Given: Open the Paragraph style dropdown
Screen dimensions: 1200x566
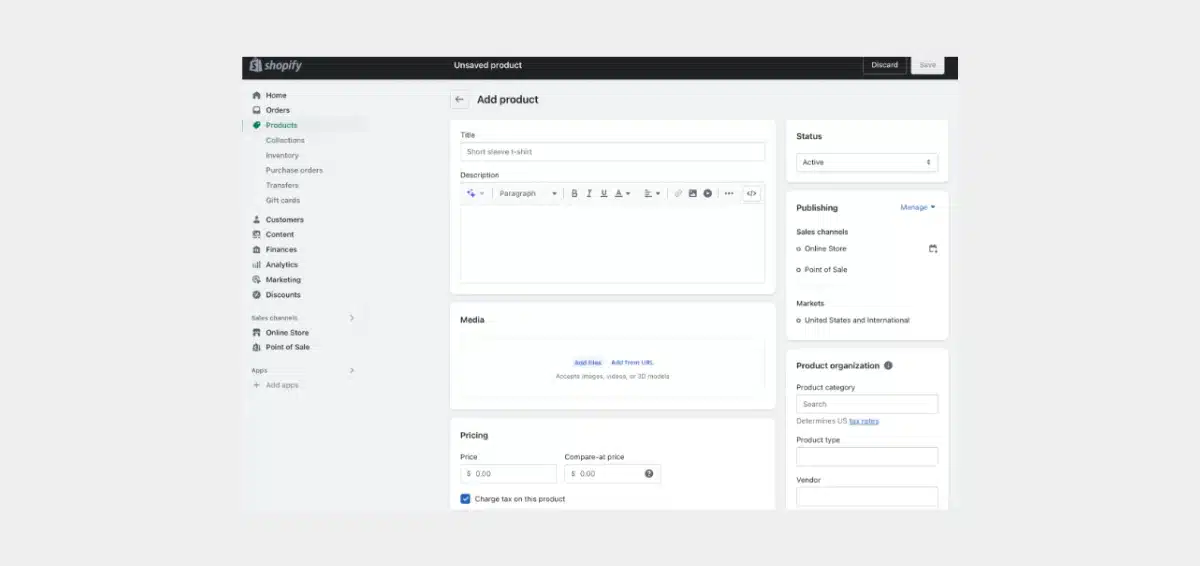Looking at the screenshot, I should point(528,193).
